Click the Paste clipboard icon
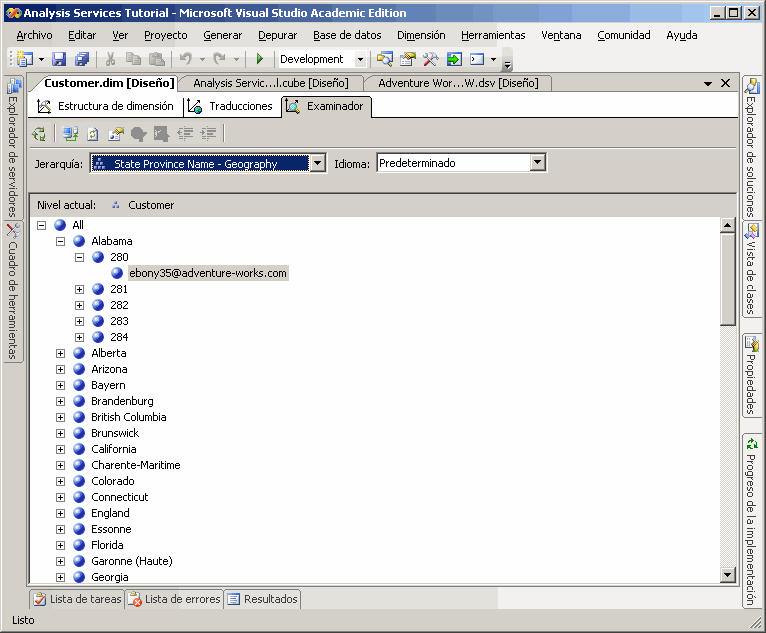The image size is (766, 633). pos(156,60)
